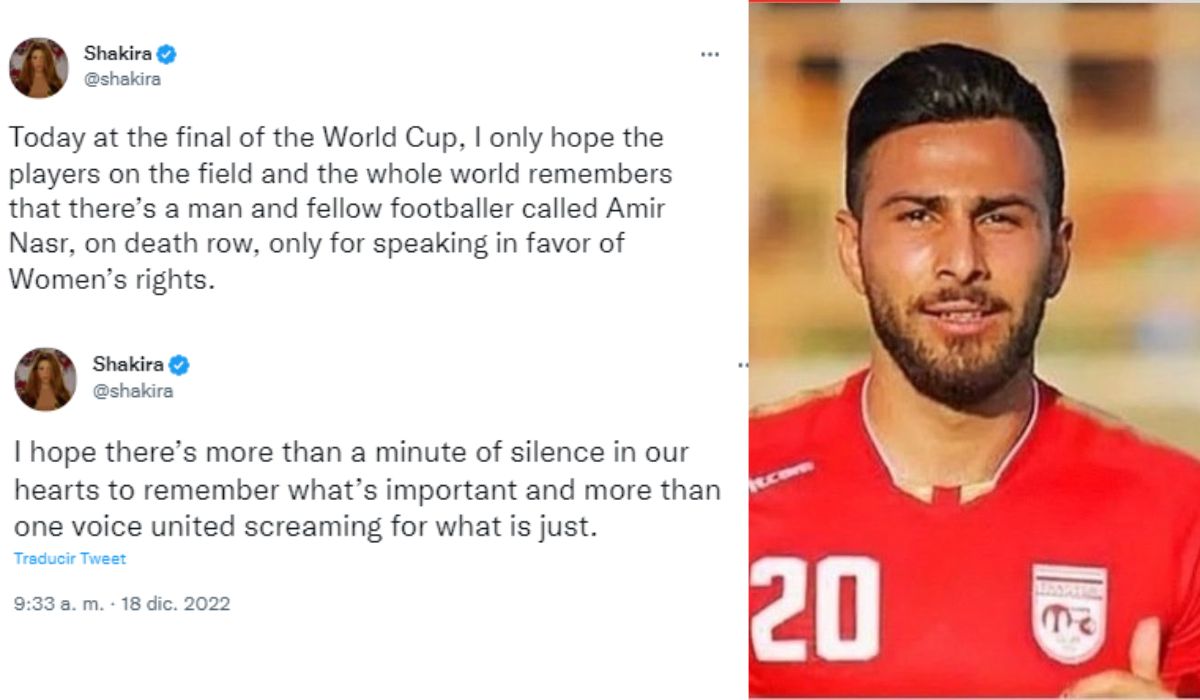Click the Traducir Tweet link
Viewport: 1200px width, 700px height.
(x=70, y=559)
